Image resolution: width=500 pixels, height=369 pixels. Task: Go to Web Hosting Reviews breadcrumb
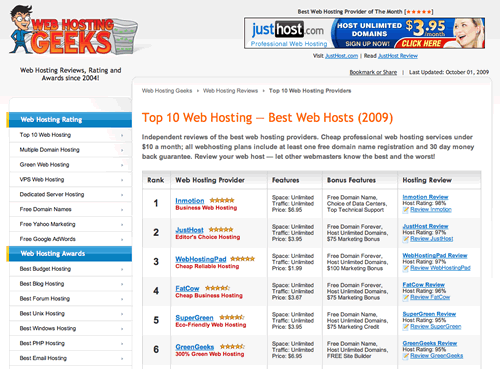click(x=230, y=91)
